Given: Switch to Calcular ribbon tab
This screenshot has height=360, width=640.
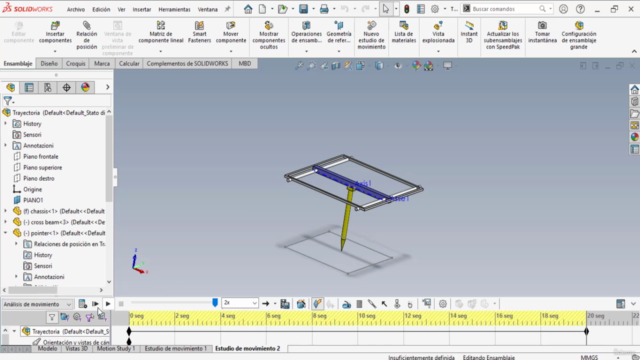Looking at the screenshot, I should pyautogui.click(x=129, y=64).
